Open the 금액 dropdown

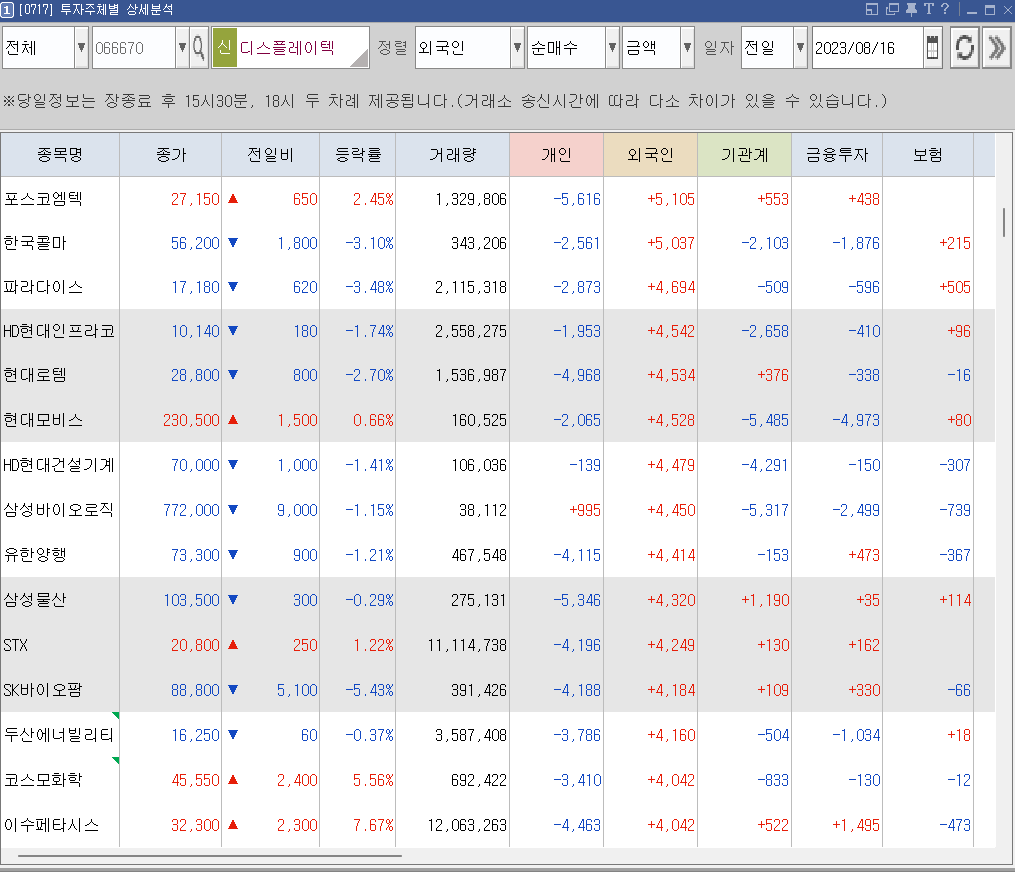pos(687,47)
